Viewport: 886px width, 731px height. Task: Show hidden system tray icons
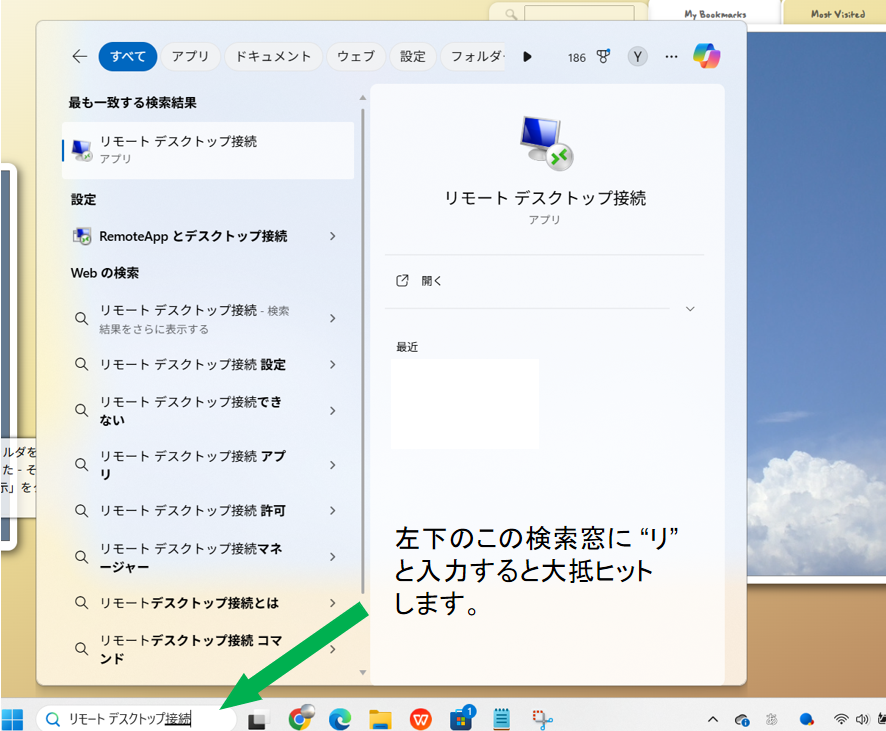(x=713, y=718)
